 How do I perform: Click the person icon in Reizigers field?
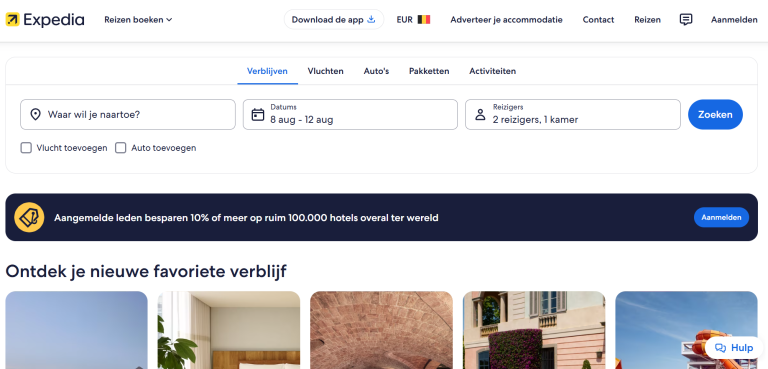click(x=480, y=115)
